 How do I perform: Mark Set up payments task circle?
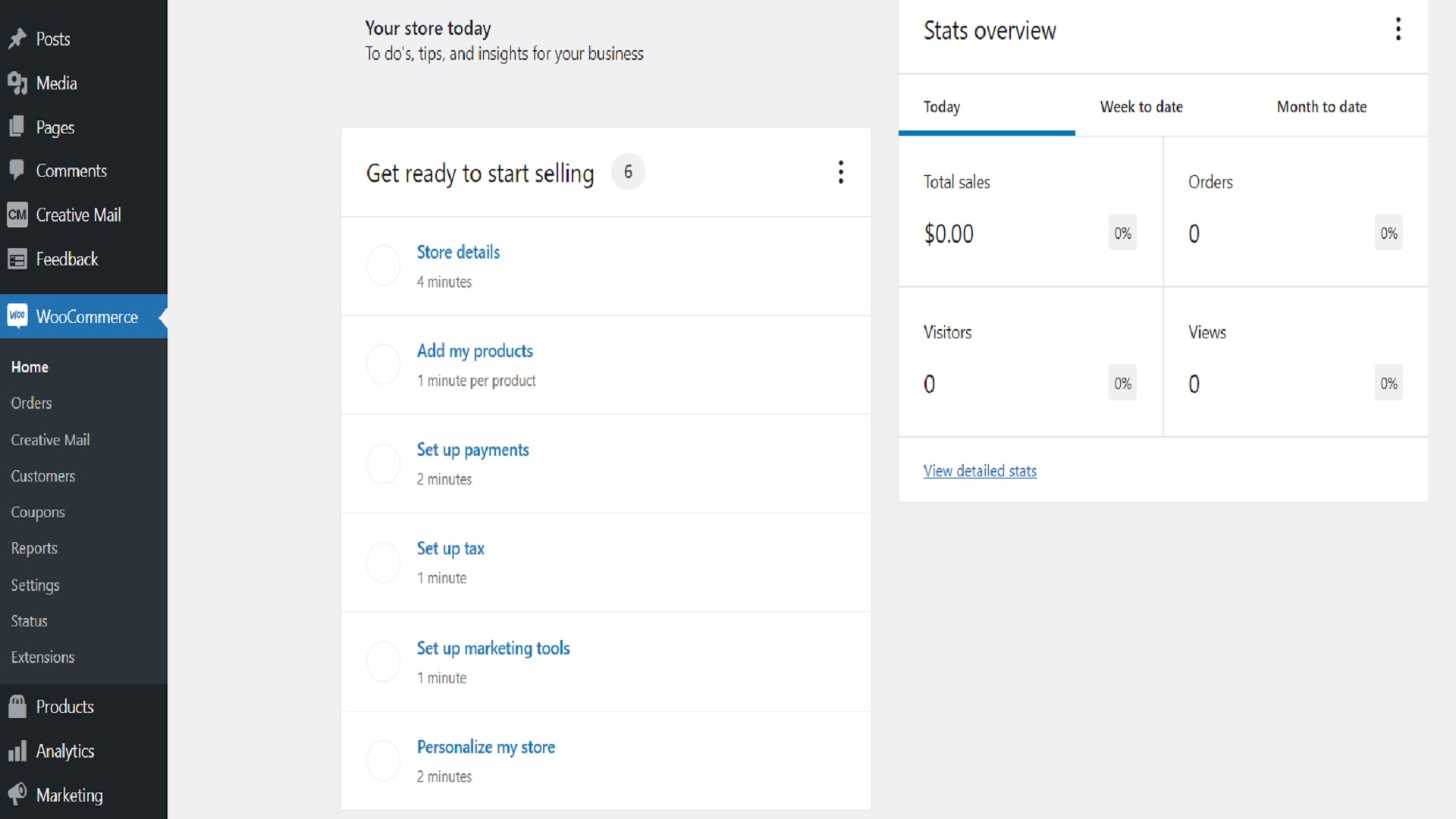point(384,463)
